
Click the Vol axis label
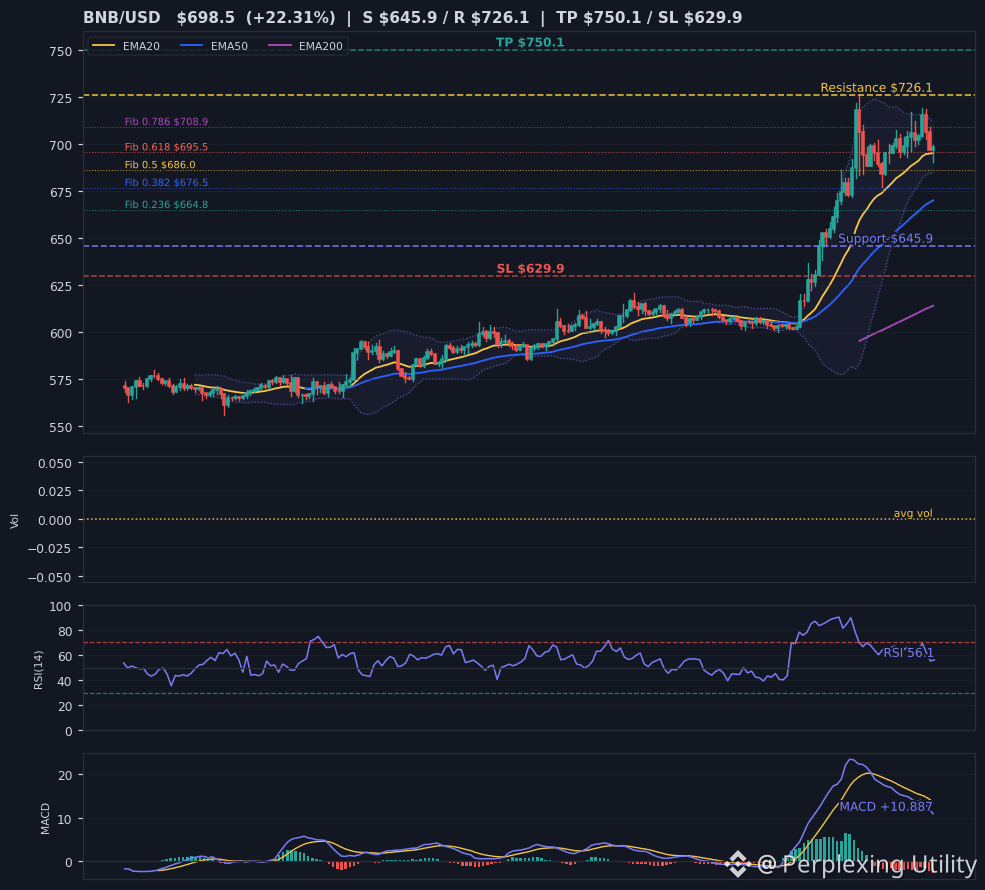pos(14,521)
